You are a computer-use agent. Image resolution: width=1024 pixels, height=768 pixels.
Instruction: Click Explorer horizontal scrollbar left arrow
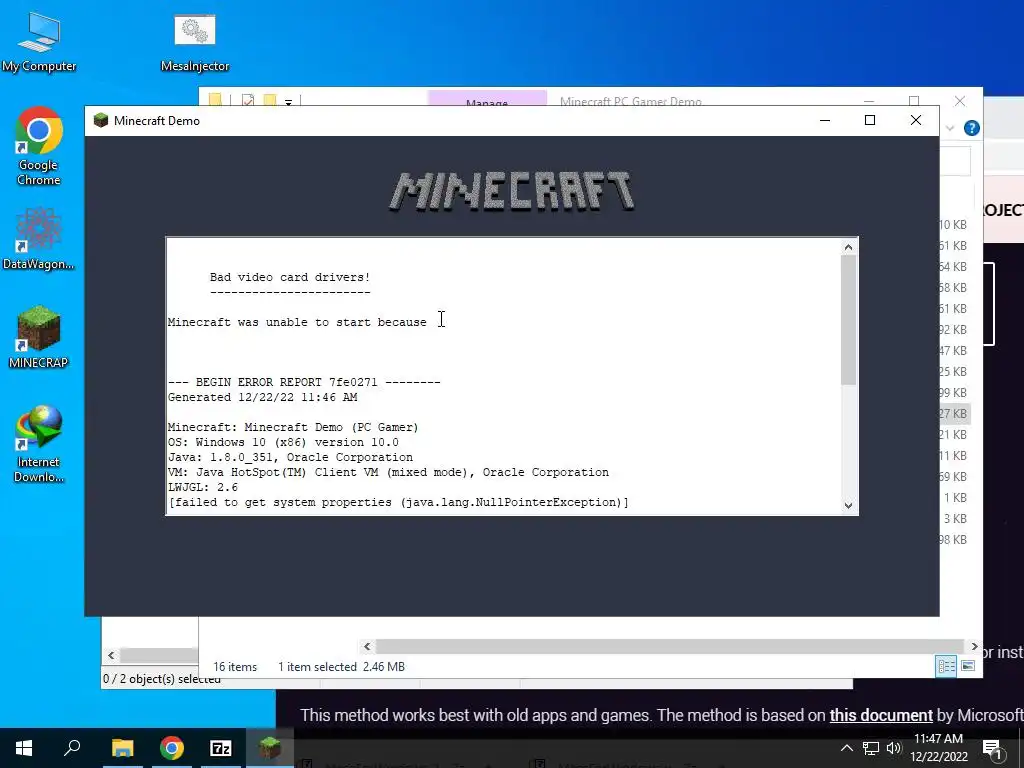coord(367,646)
